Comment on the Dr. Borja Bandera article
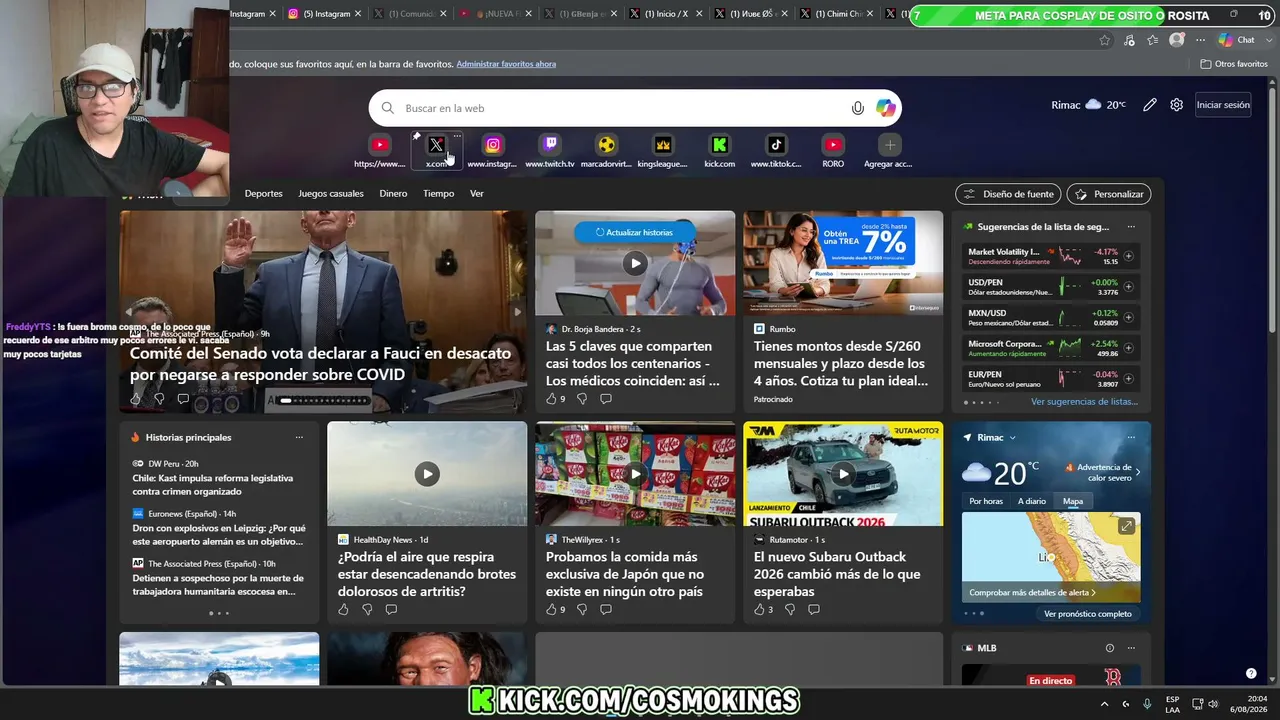The image size is (1280, 720). pos(606,399)
